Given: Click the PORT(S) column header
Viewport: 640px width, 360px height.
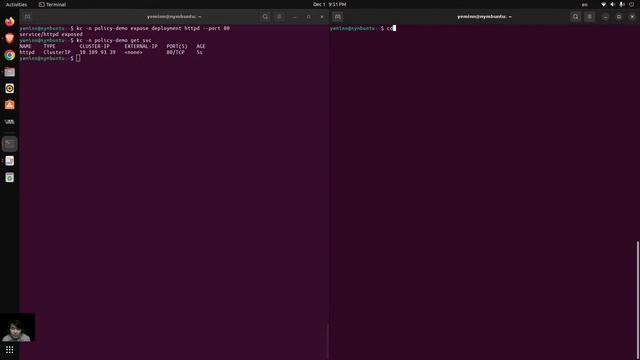Looking at the screenshot, I should pos(177,47).
